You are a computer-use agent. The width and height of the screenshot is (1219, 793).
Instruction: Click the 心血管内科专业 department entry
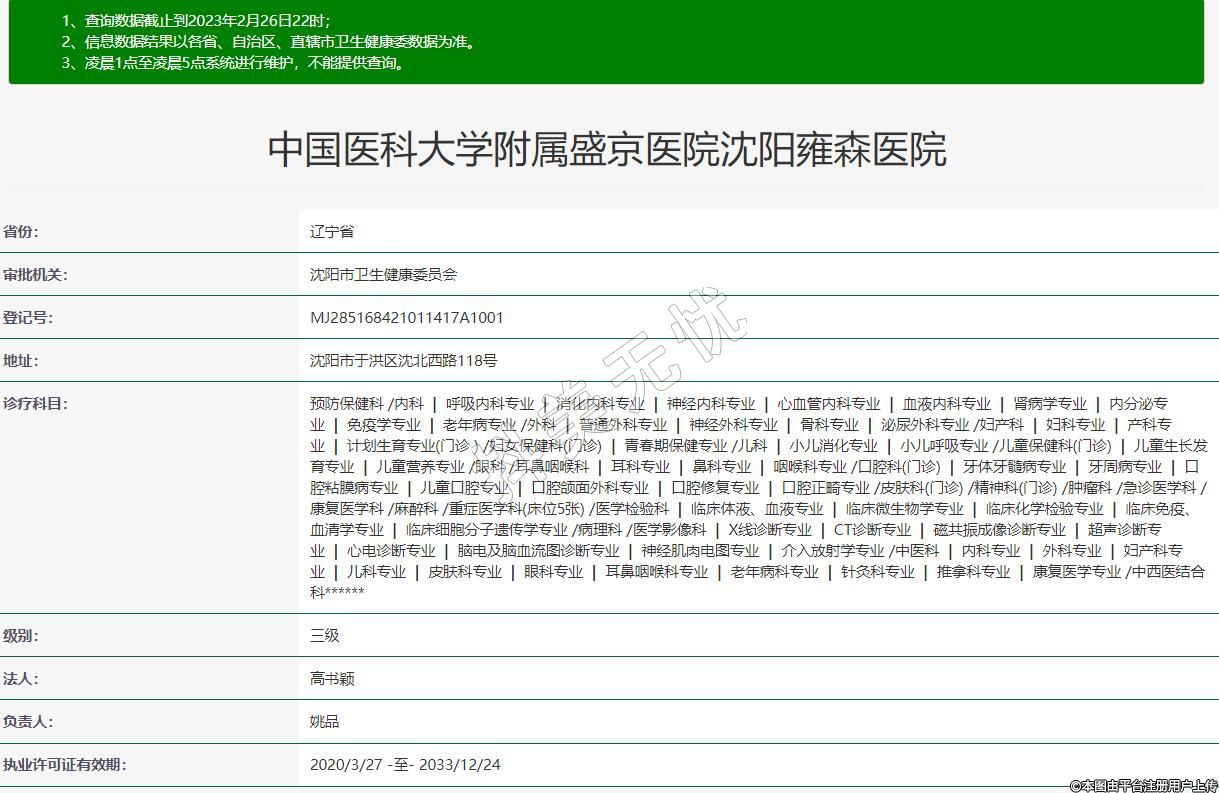click(829, 404)
